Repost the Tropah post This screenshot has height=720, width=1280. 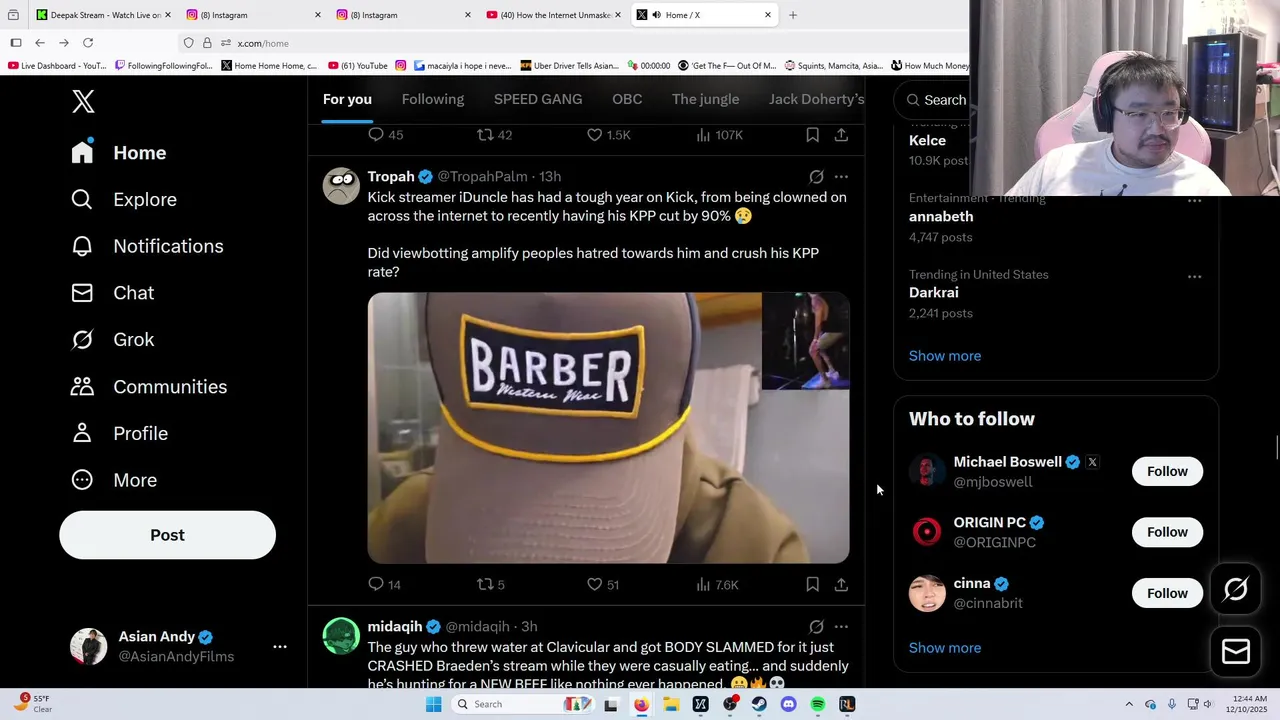pyautogui.click(x=490, y=584)
